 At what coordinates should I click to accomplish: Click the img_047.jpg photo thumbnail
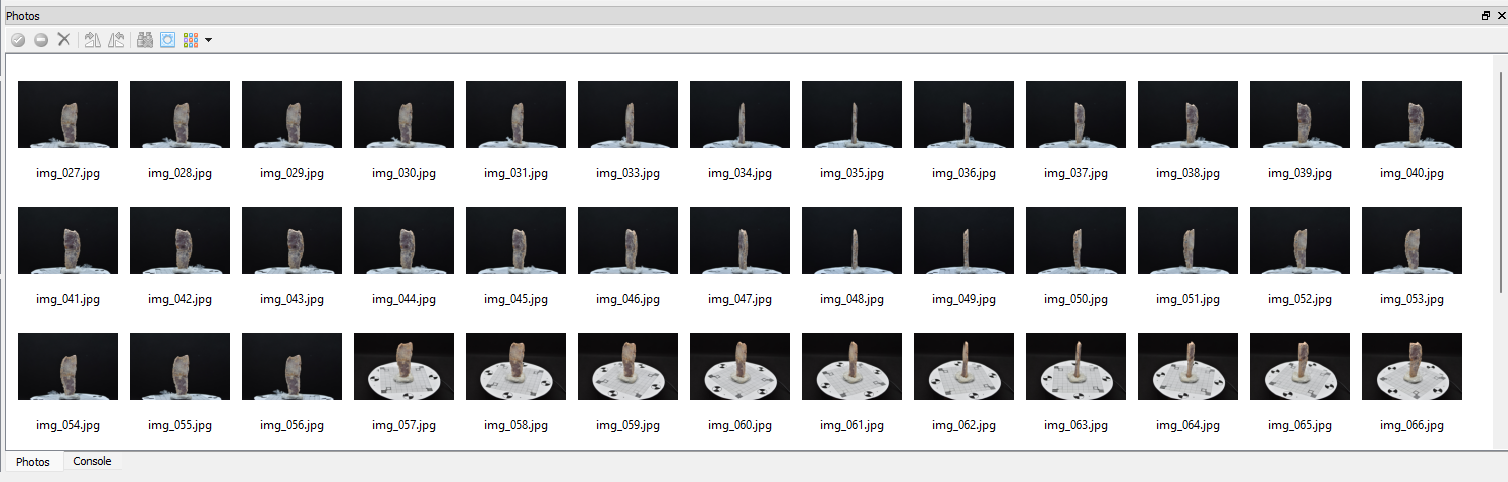pos(740,241)
